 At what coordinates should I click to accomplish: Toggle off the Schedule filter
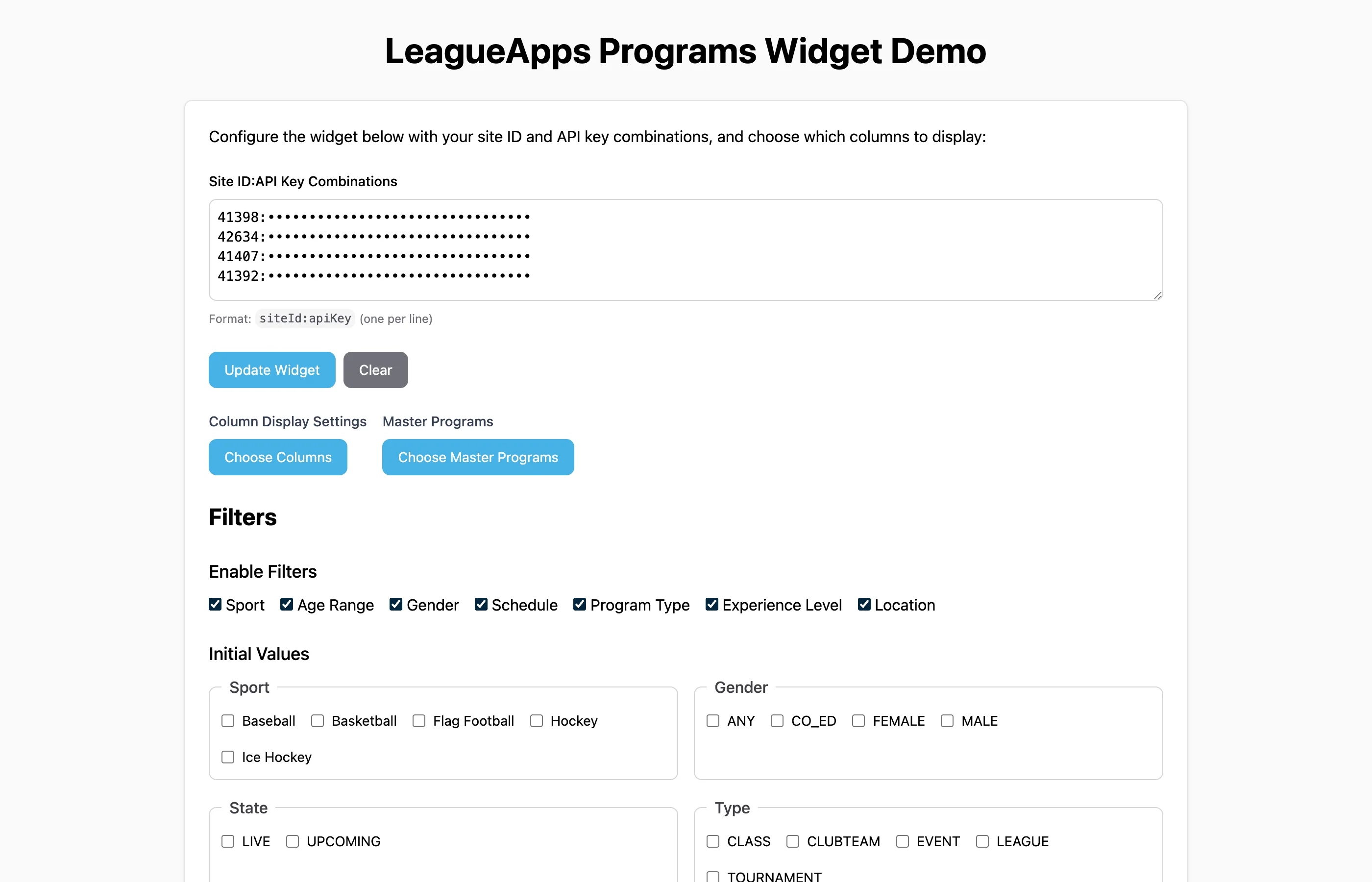pyautogui.click(x=481, y=604)
